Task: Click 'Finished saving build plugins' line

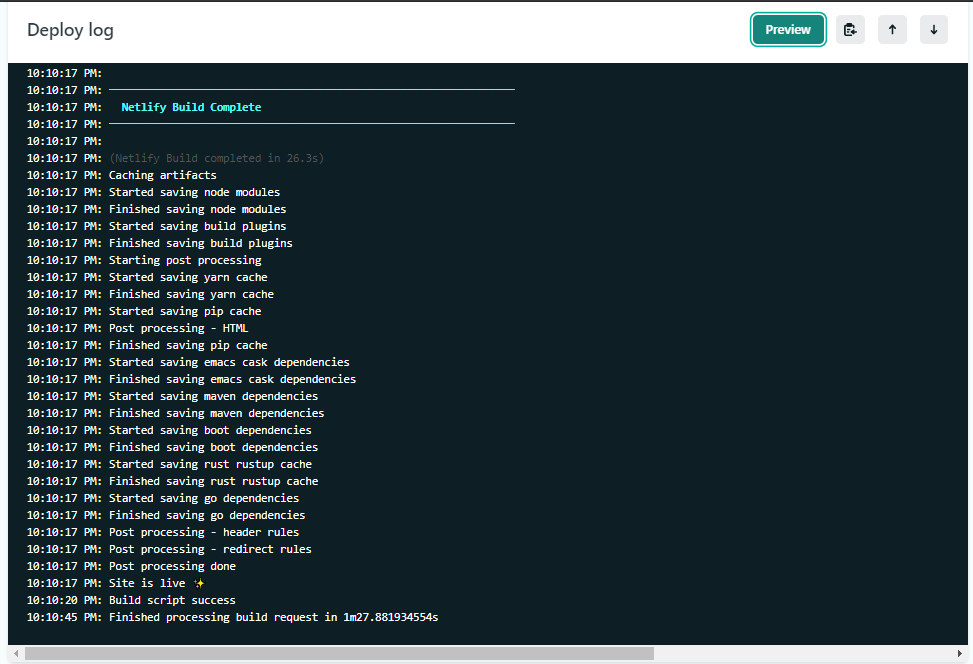Action: 200,243
